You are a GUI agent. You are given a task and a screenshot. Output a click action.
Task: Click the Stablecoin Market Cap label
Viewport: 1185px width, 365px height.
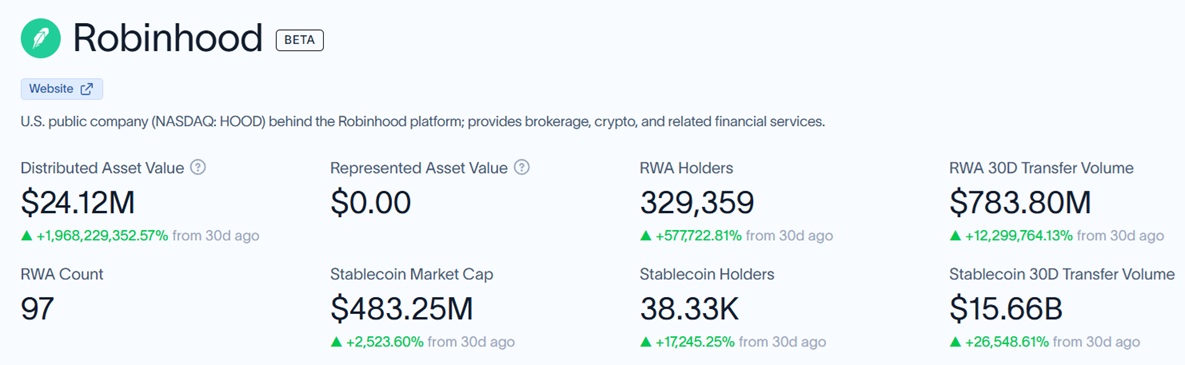(x=412, y=274)
